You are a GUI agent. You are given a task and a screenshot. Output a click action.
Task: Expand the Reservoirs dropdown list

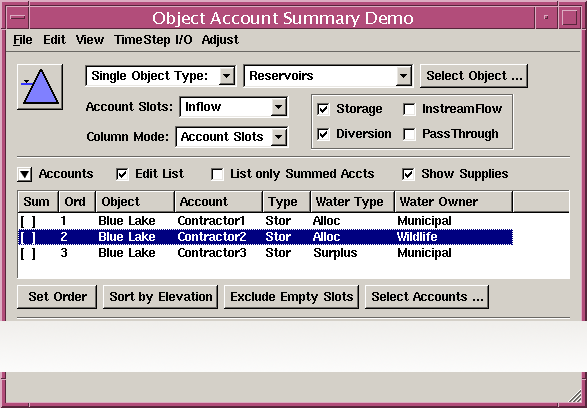pos(328,76)
